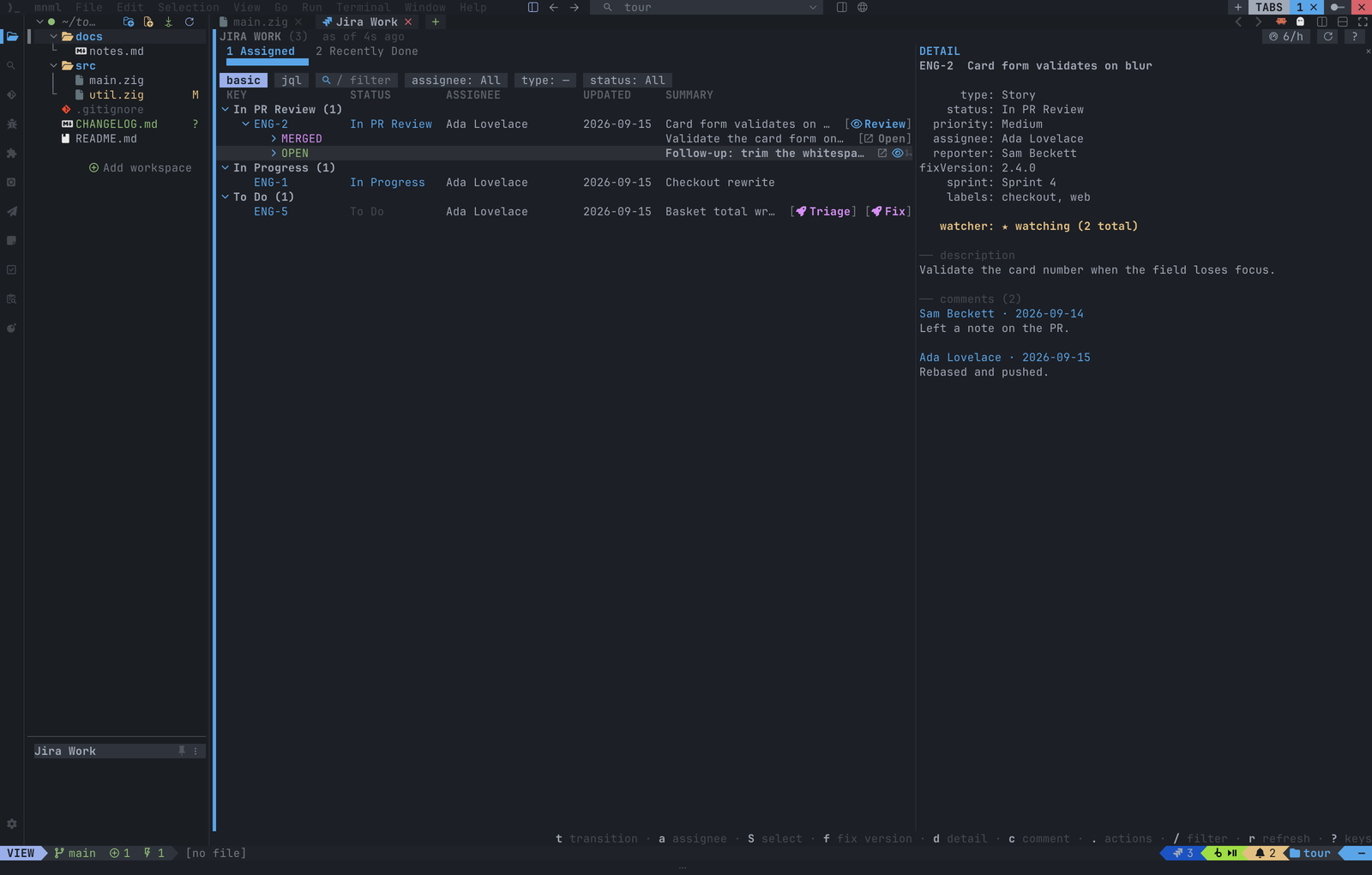The image size is (1372, 875).
Task: Click the filter search input field
Action: point(357,80)
